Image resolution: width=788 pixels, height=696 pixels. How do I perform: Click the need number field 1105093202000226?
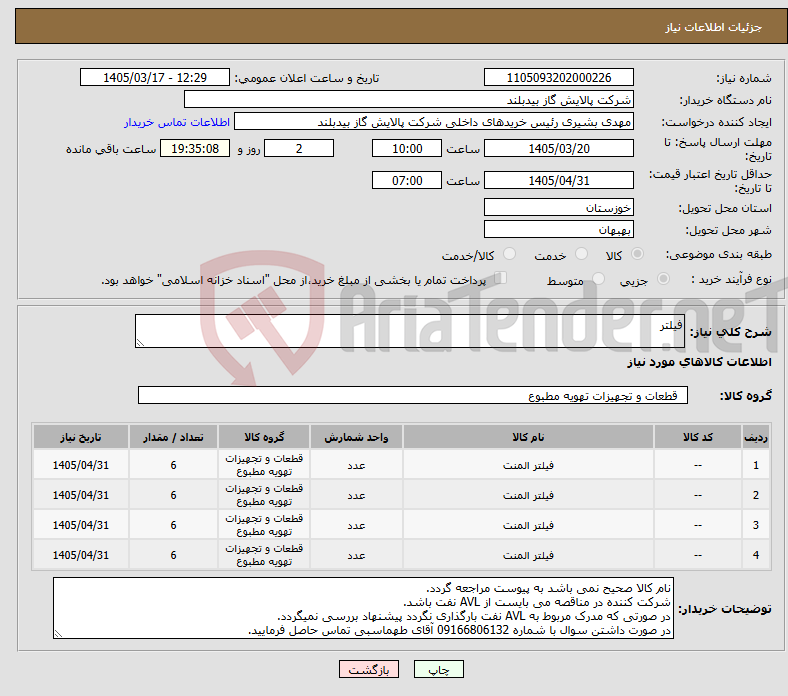click(x=559, y=77)
